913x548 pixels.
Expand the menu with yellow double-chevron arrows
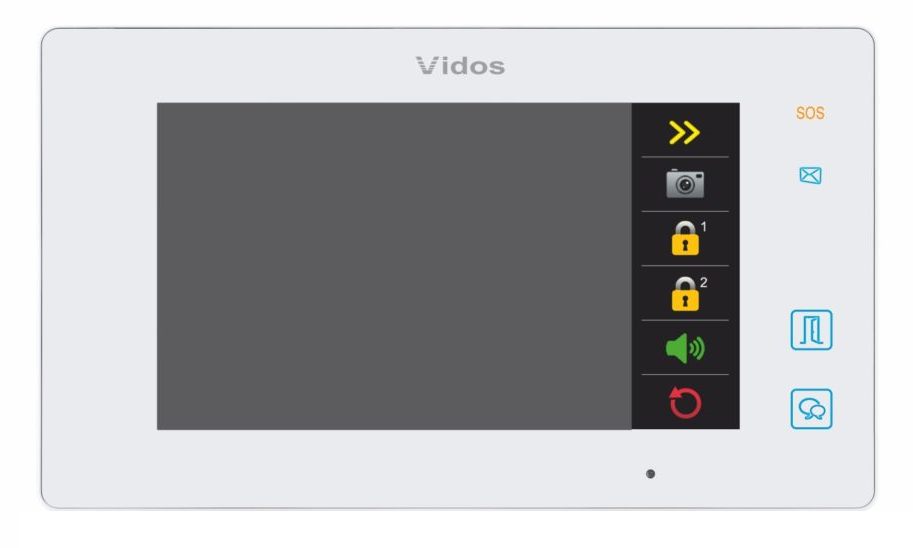(x=684, y=133)
